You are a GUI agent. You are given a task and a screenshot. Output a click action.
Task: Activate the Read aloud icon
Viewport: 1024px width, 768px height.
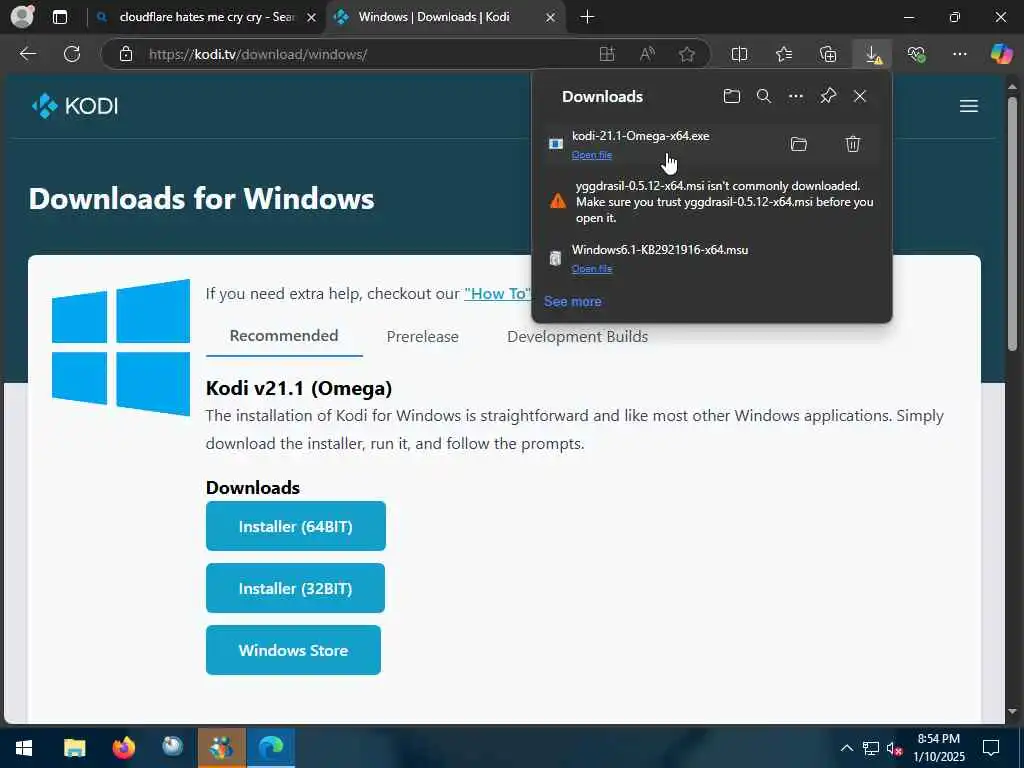coord(647,54)
